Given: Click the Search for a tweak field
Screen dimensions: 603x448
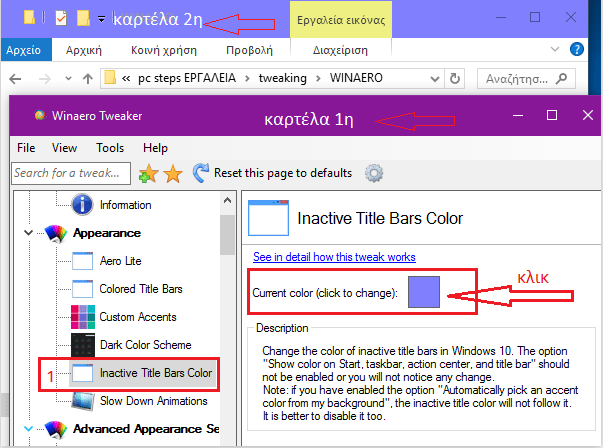Looking at the screenshot, I should tap(71, 173).
